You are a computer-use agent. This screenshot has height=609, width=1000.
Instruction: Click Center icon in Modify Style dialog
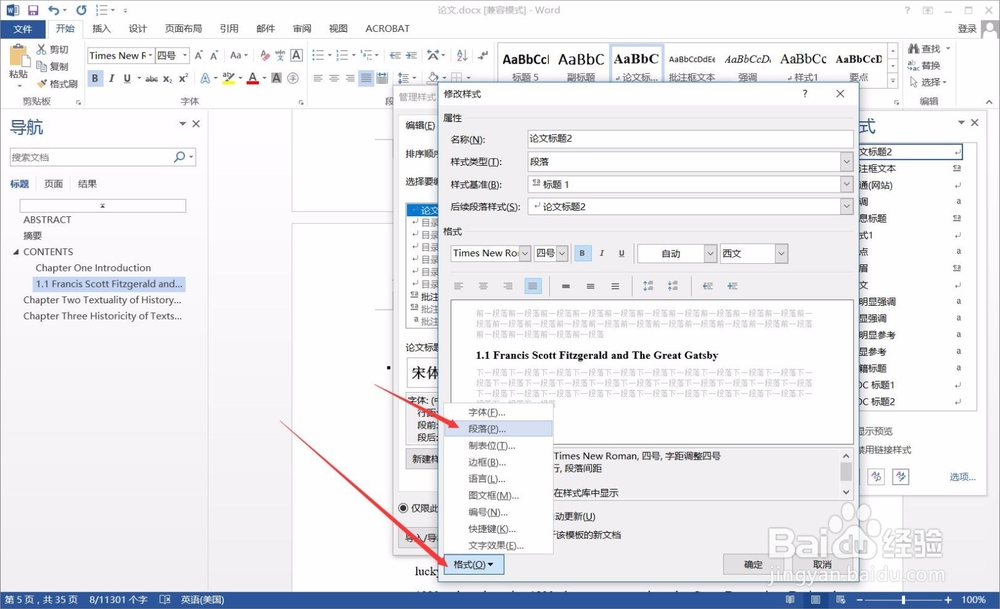[483, 286]
